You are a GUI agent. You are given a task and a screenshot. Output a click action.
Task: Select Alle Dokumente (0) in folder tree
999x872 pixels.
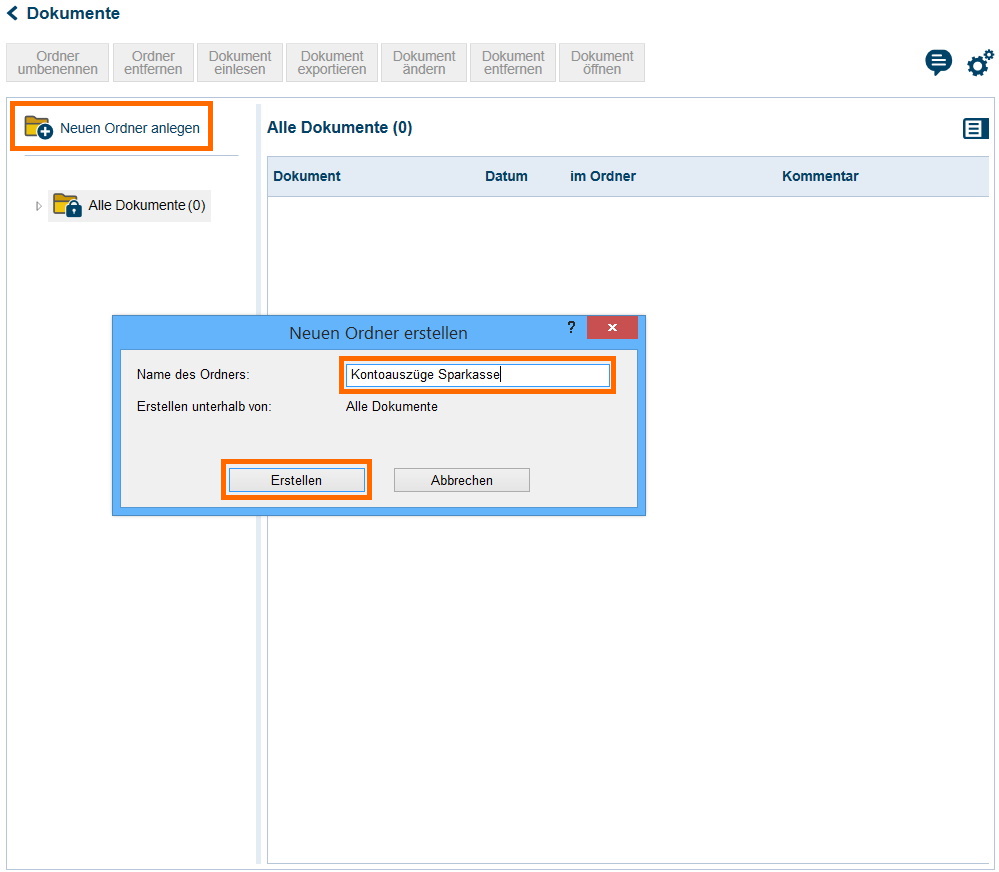(146, 205)
